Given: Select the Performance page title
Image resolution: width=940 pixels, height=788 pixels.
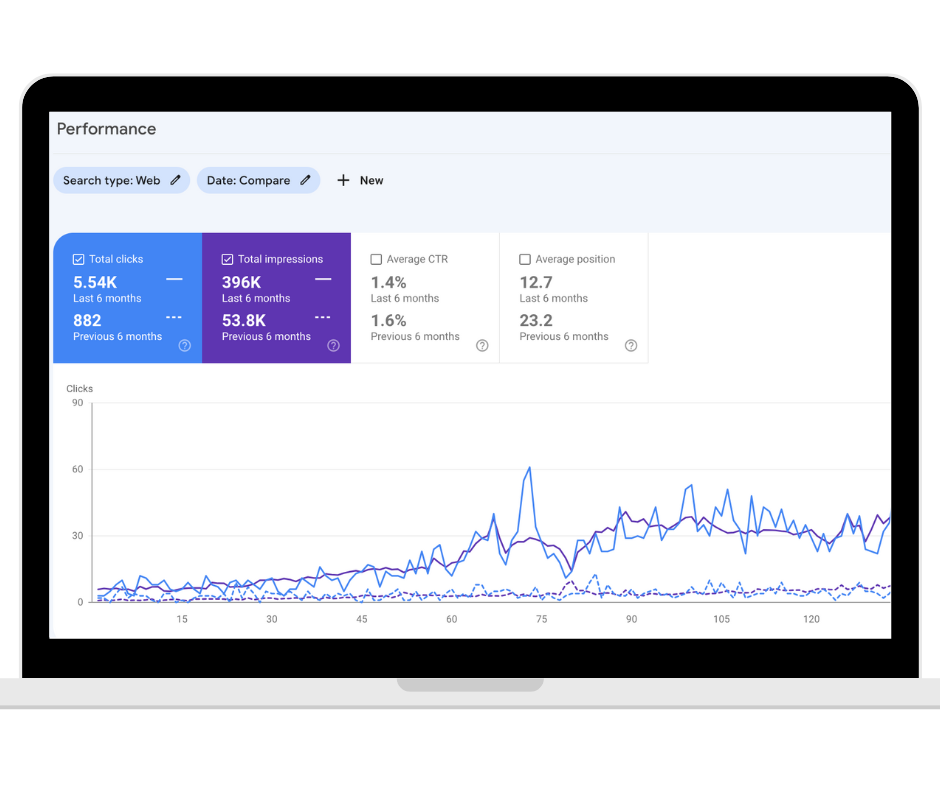Looking at the screenshot, I should [106, 129].
